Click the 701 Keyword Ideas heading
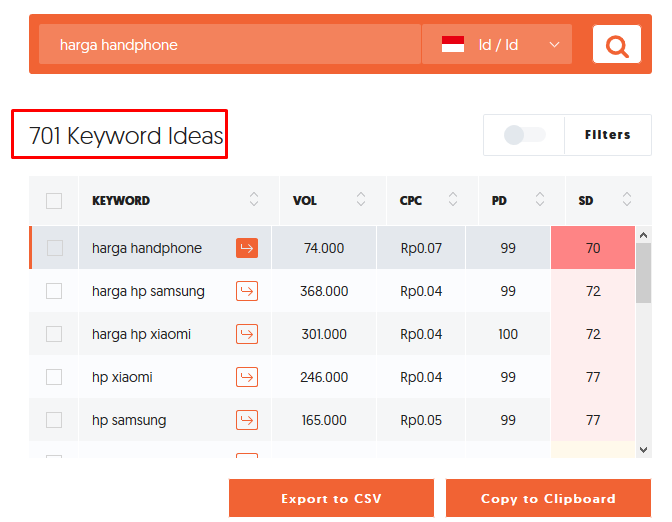 [x=126, y=136]
